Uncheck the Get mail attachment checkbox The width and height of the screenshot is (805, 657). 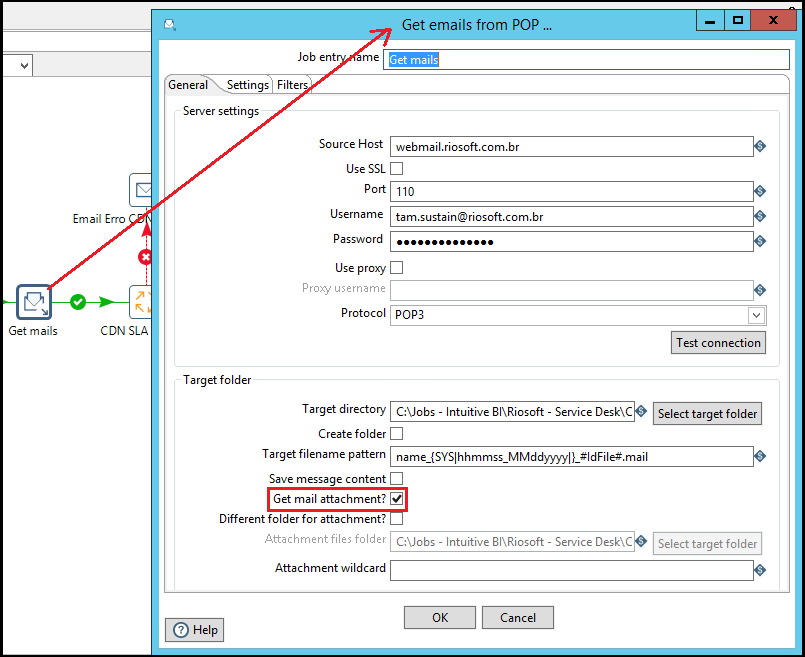[397, 498]
